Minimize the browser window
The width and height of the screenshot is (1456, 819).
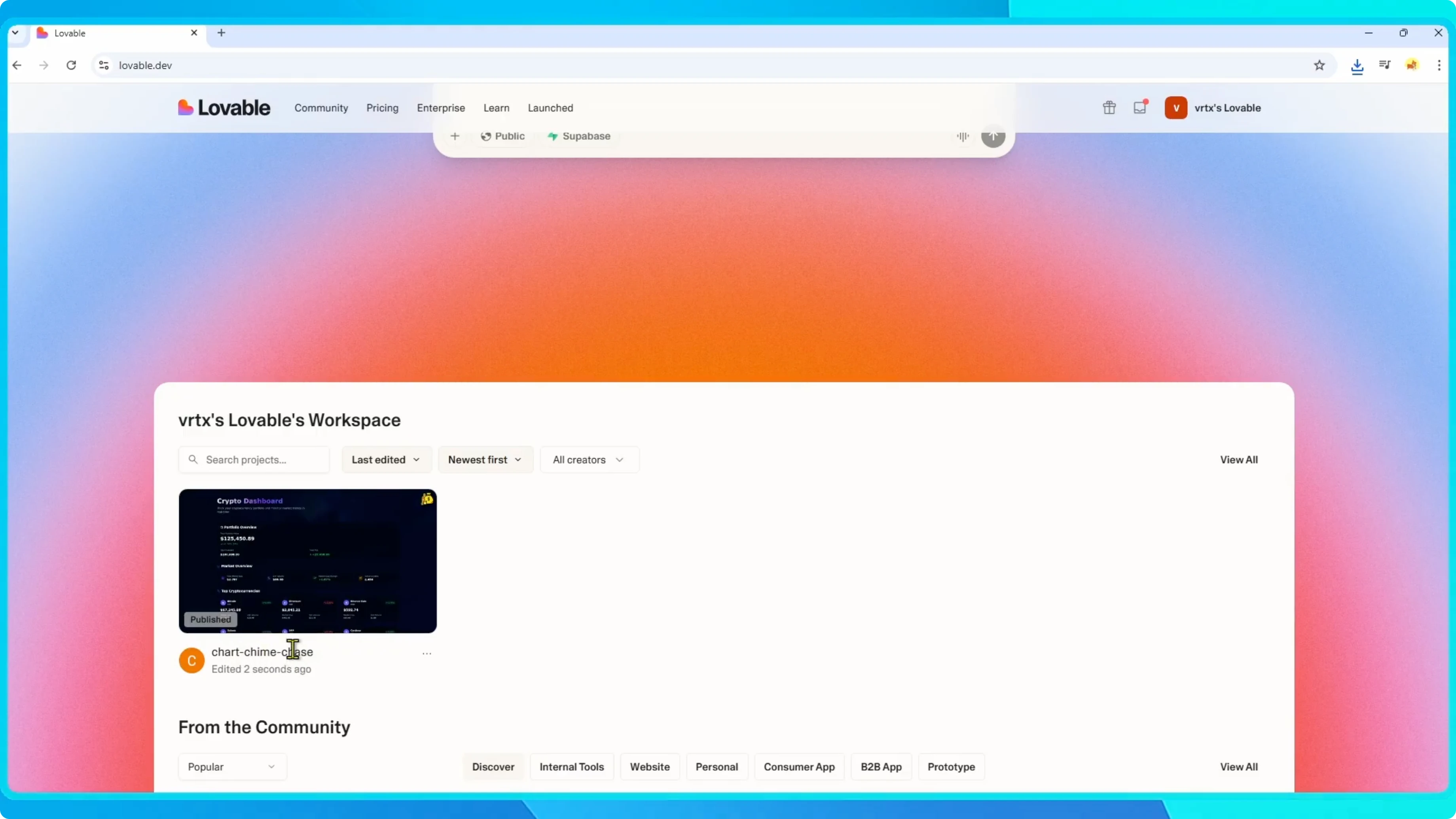coord(1369,33)
